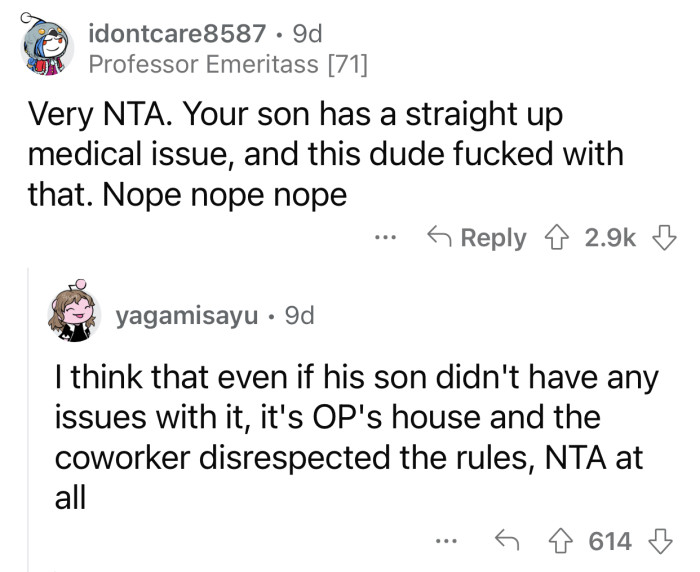The height and width of the screenshot is (572, 700).
Task: Open more options for idontcare8587's comment
Action: pyautogui.click(x=385, y=239)
